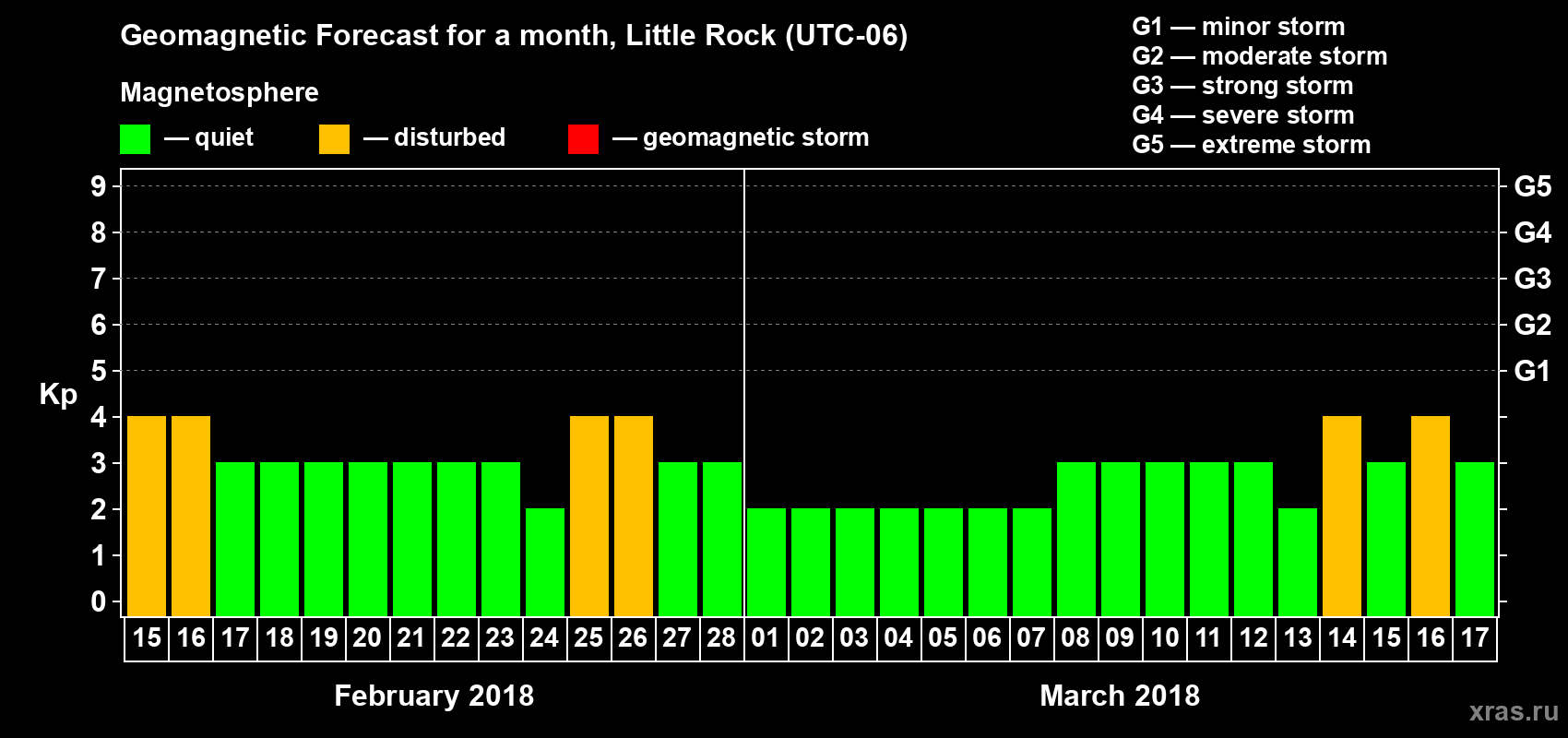Click the date label 20

click(367, 637)
